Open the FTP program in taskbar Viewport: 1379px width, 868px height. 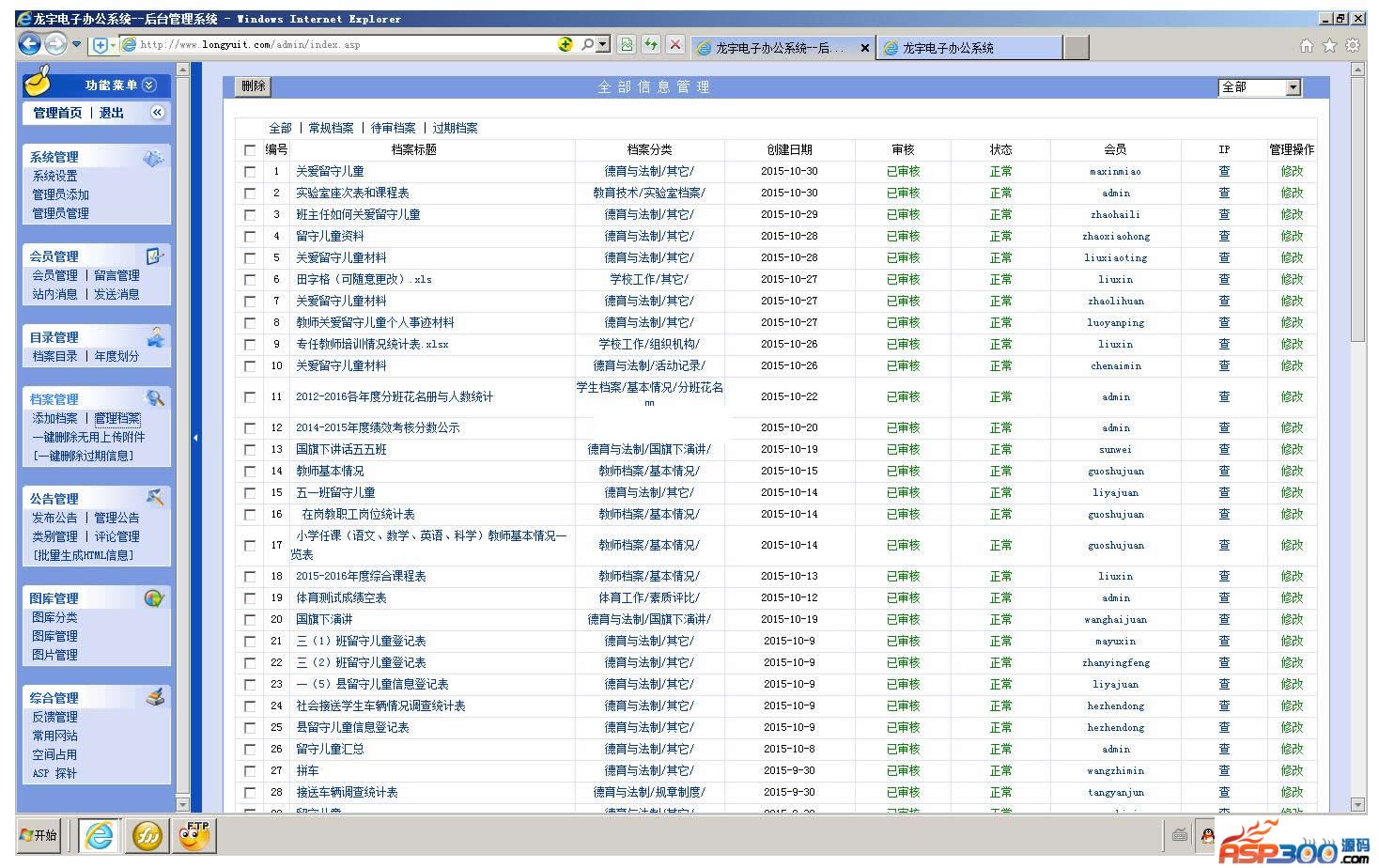click(194, 834)
